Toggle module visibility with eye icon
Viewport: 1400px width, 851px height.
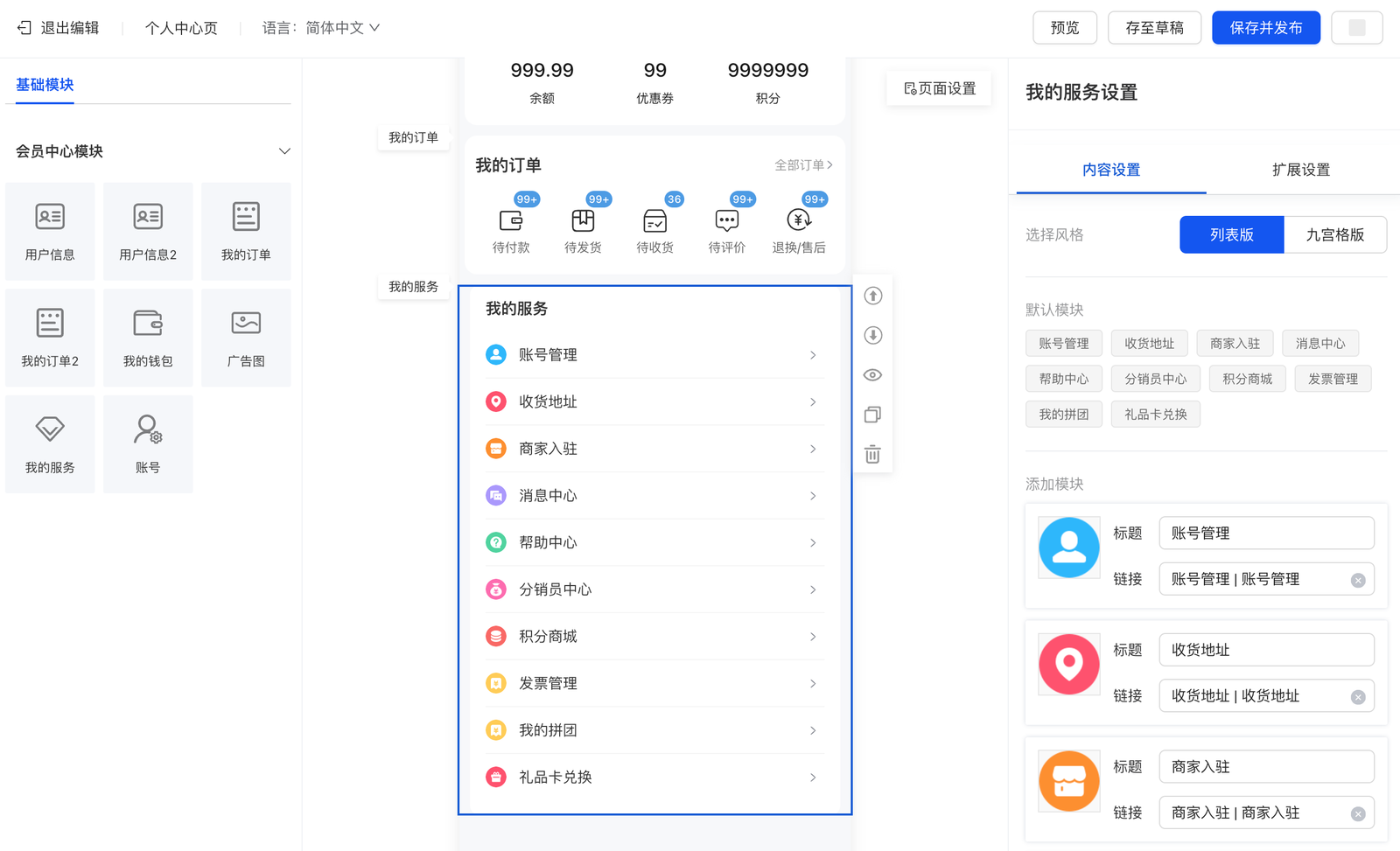coord(872,375)
